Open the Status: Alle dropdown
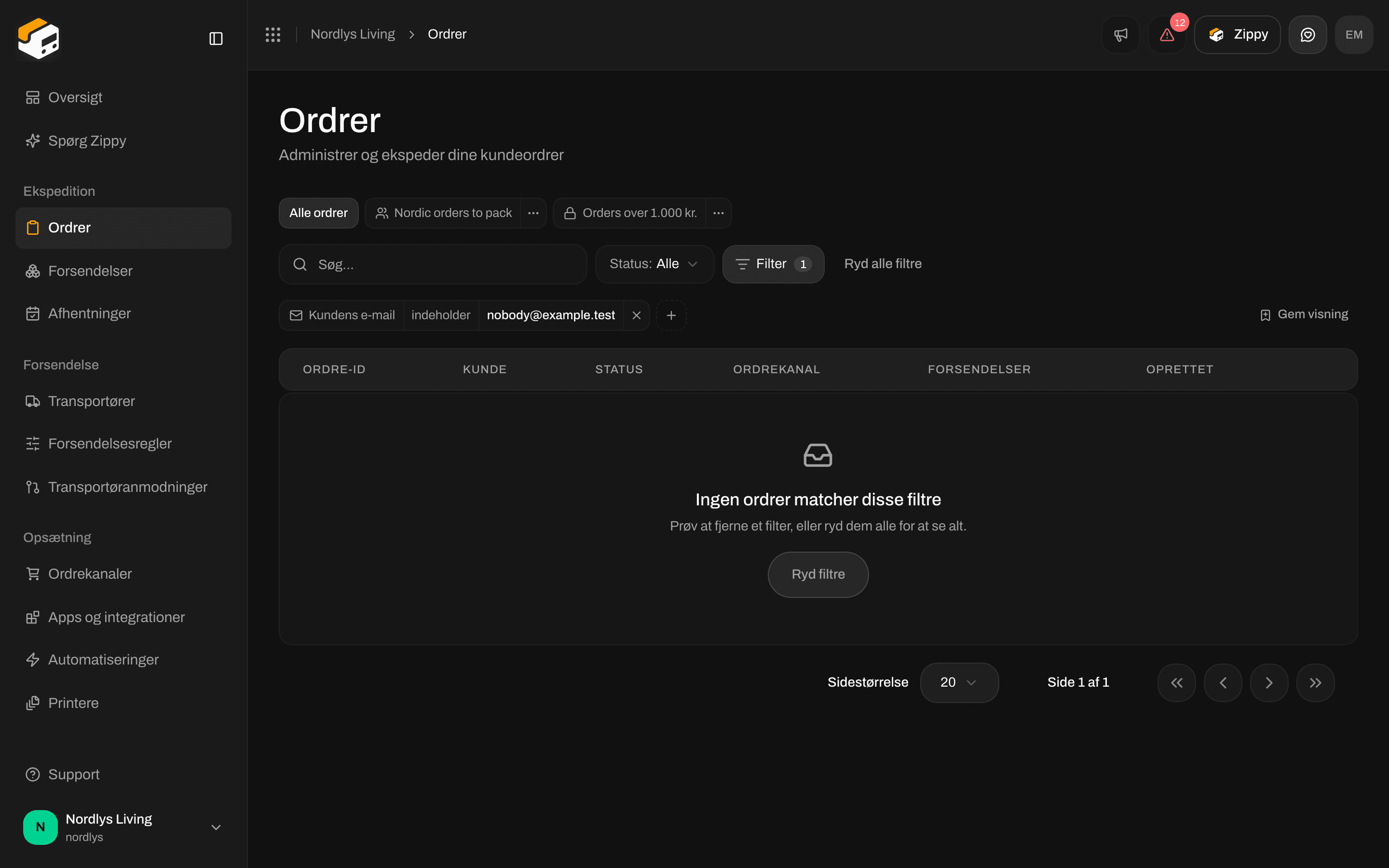The width and height of the screenshot is (1389, 868). [x=654, y=264]
